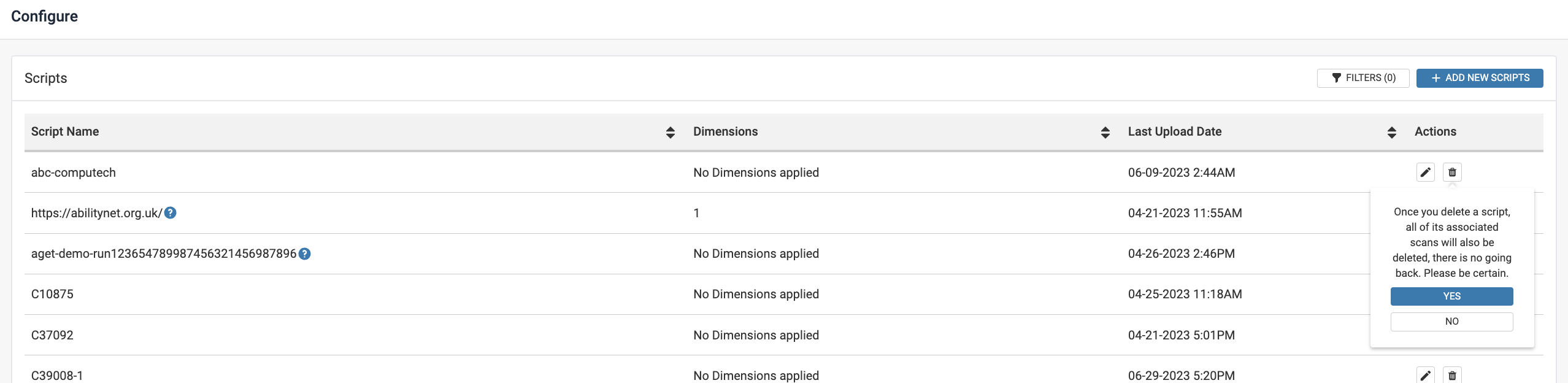
Task: Open the Filters (0) panel
Action: tap(1362, 78)
